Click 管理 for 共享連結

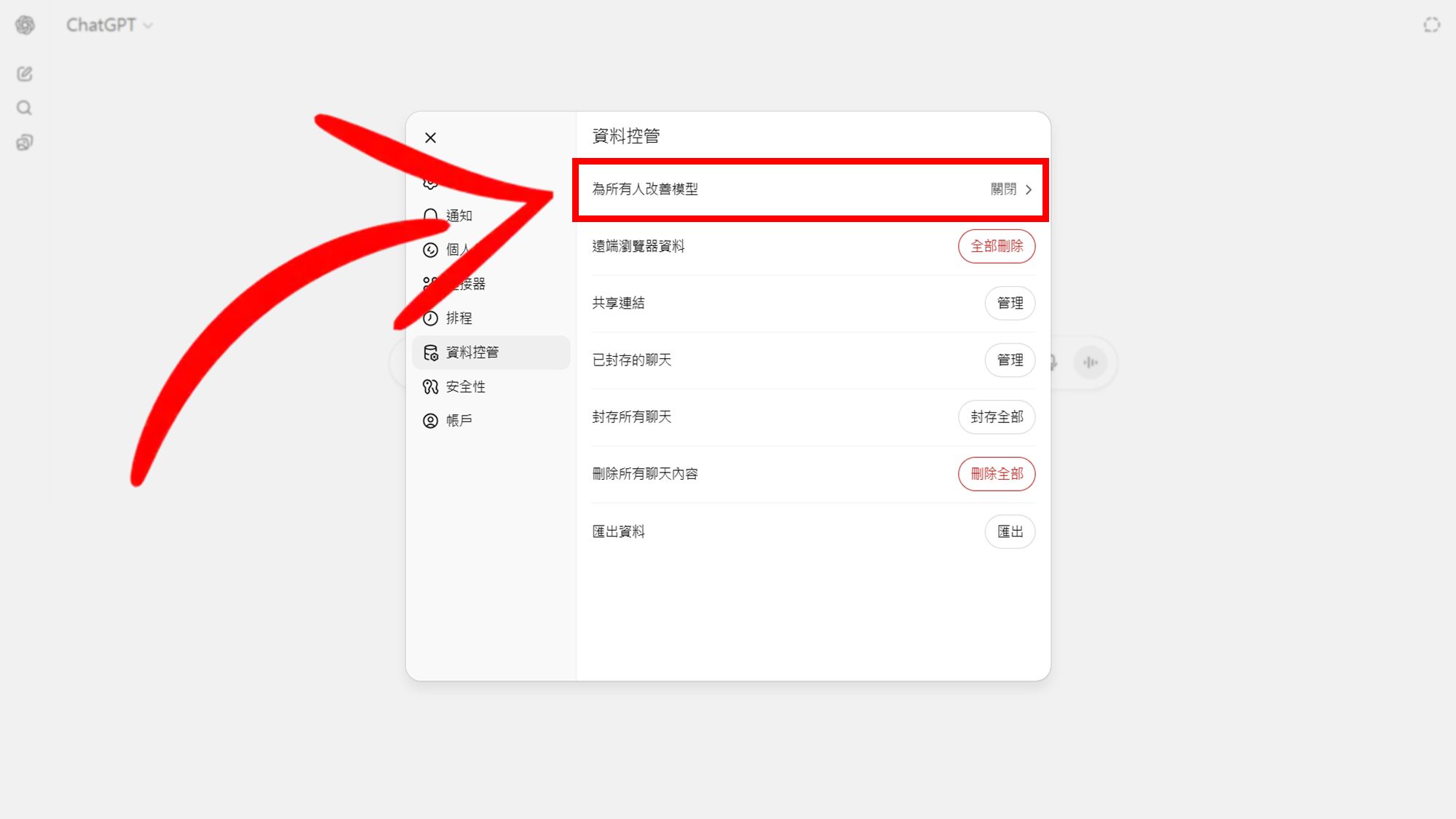click(x=1010, y=303)
